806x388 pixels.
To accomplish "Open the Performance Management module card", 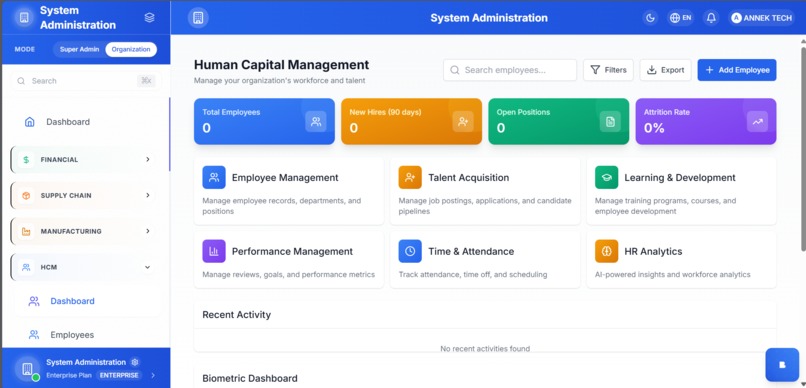I will (289, 260).
